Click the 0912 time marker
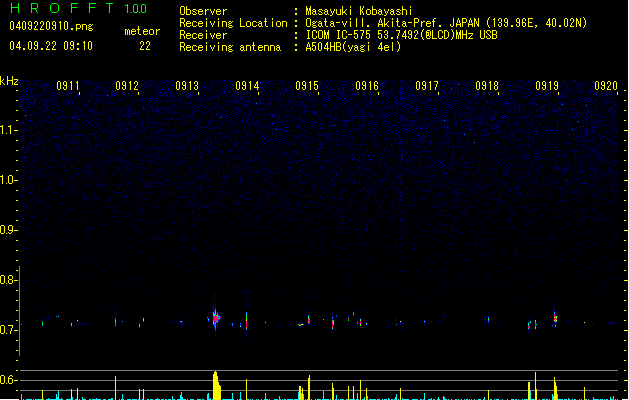629x400 pixels. [127, 86]
